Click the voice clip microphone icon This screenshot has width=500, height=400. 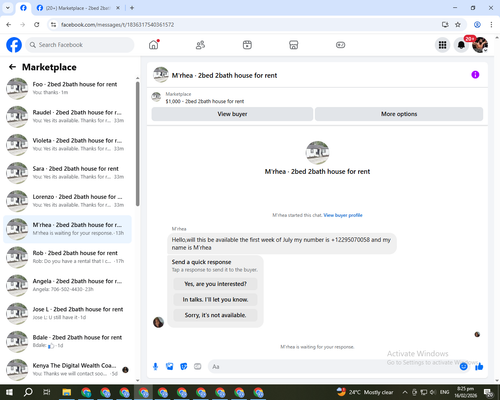coord(155,367)
